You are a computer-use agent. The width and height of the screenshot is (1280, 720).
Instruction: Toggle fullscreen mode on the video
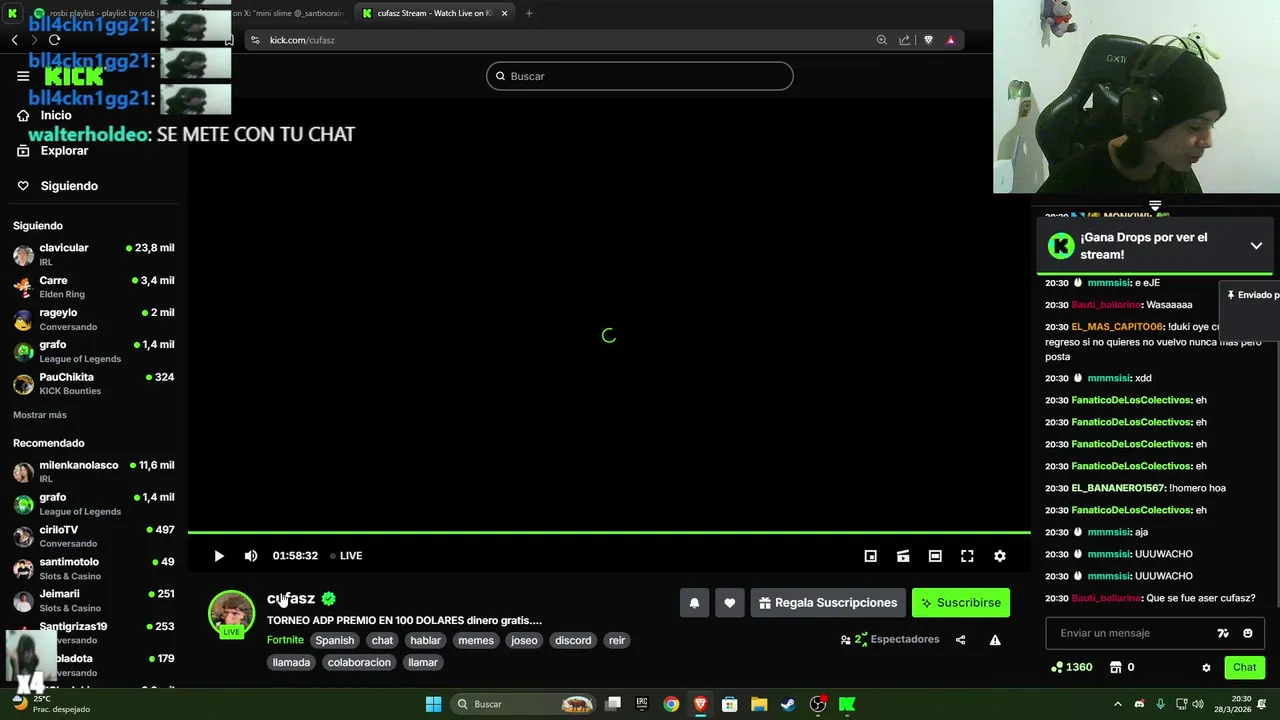click(967, 556)
